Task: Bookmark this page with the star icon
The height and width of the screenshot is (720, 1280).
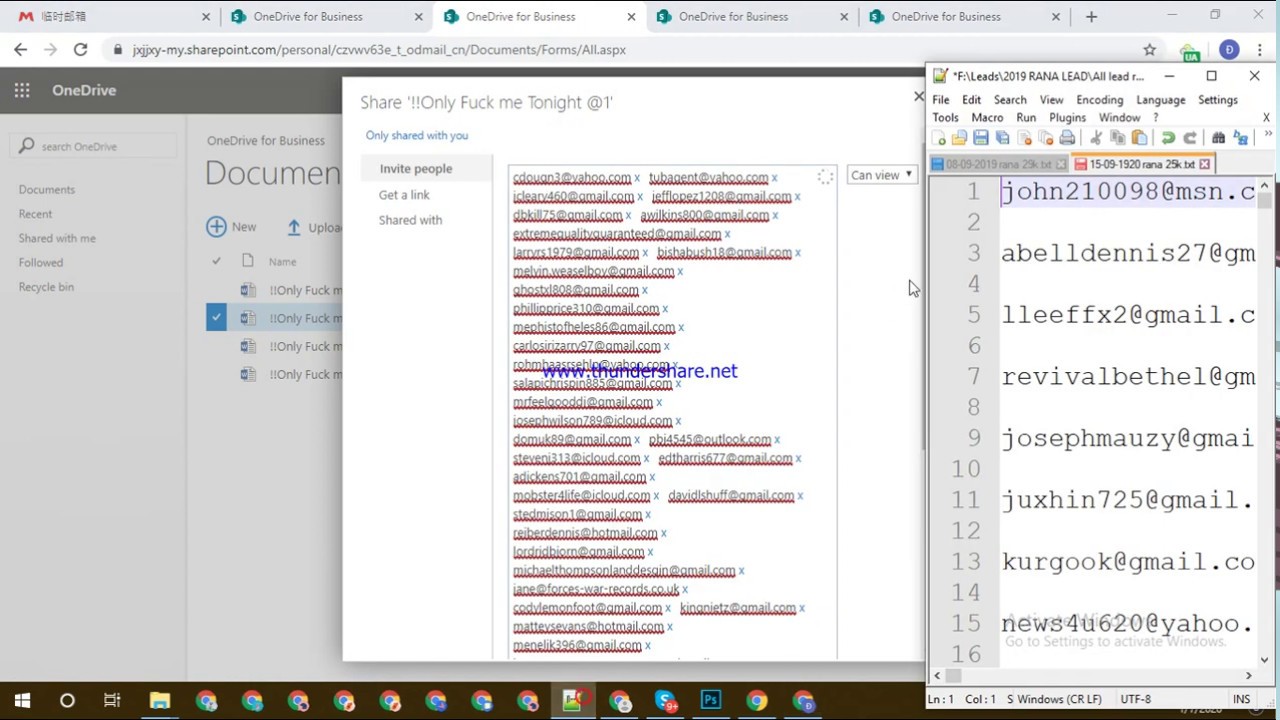Action: [x=1150, y=49]
